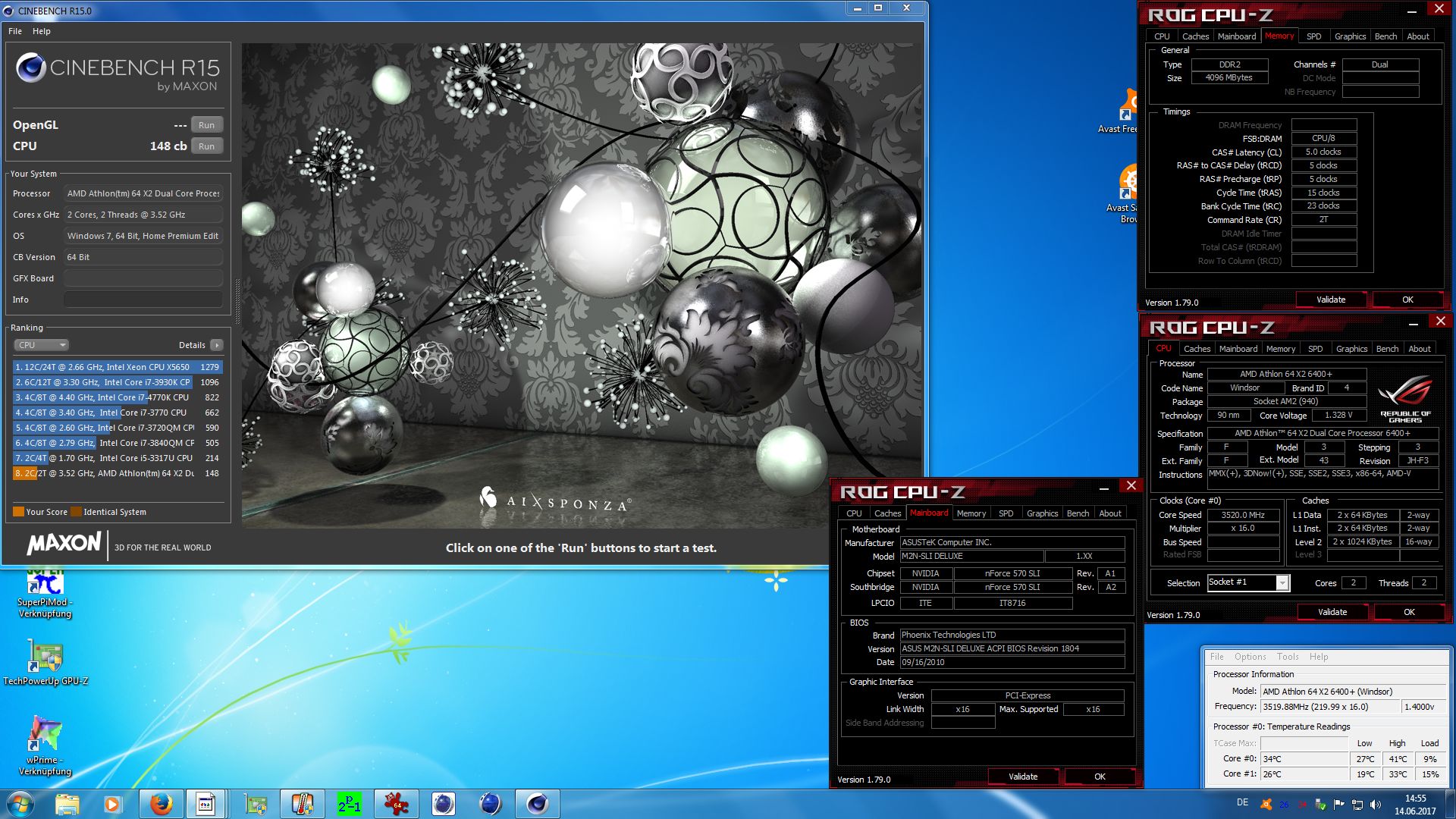Click OK in CPU-Z Memory window

point(1407,300)
